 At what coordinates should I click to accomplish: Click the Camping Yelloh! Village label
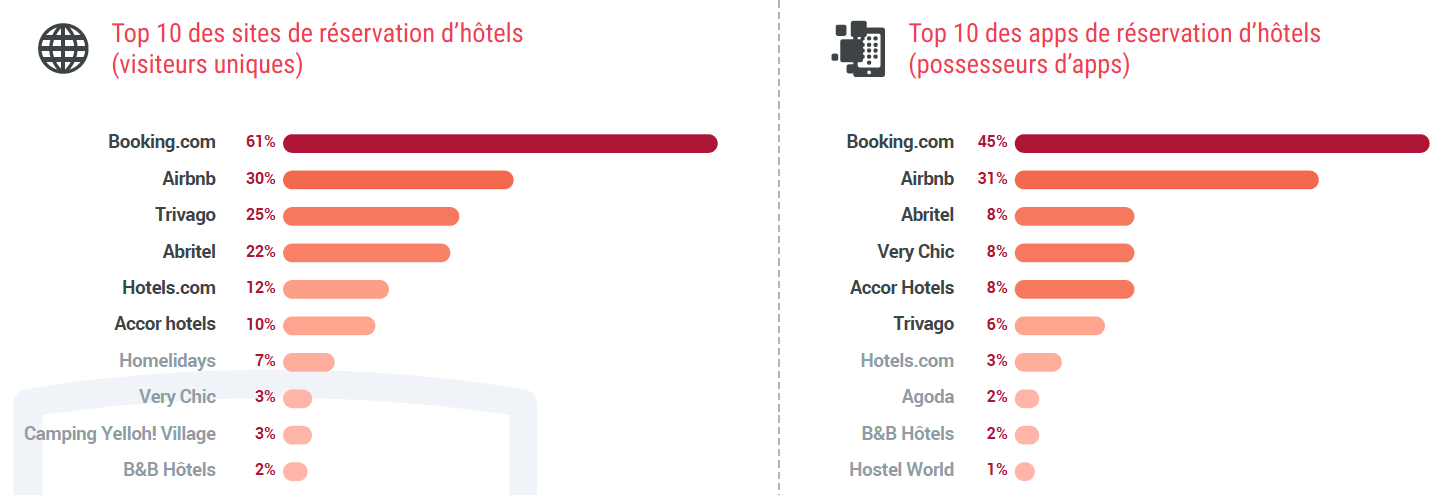(x=120, y=434)
